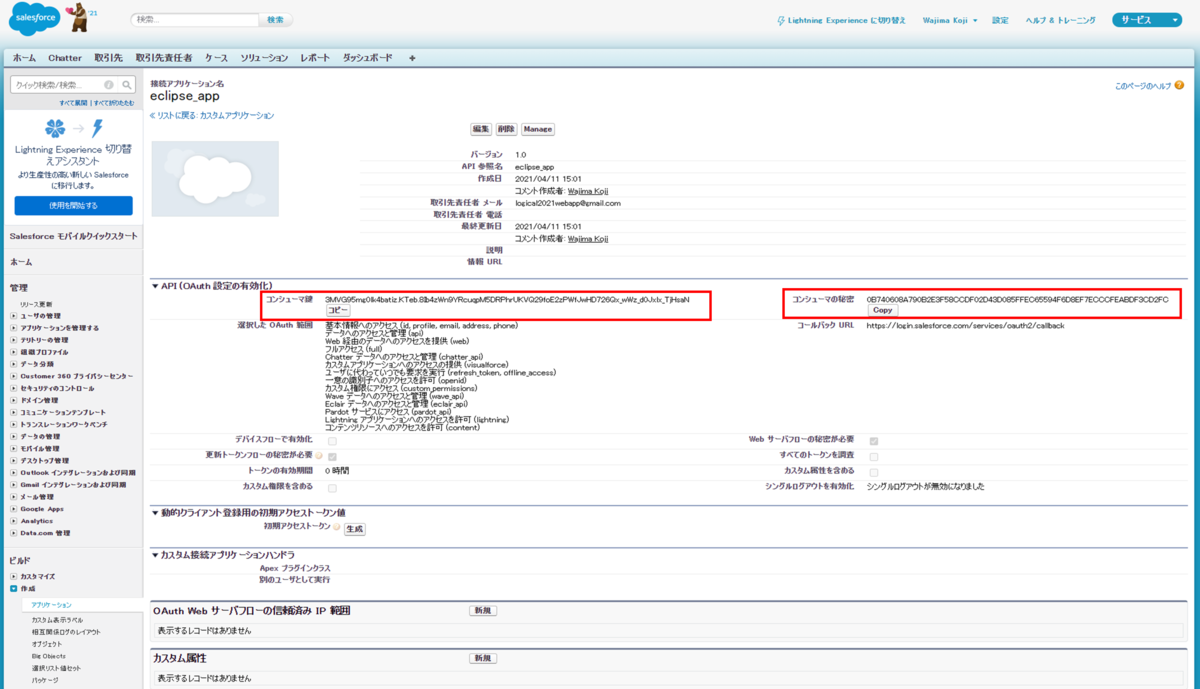
Task: Open the ソリューション tab
Action: [264, 58]
